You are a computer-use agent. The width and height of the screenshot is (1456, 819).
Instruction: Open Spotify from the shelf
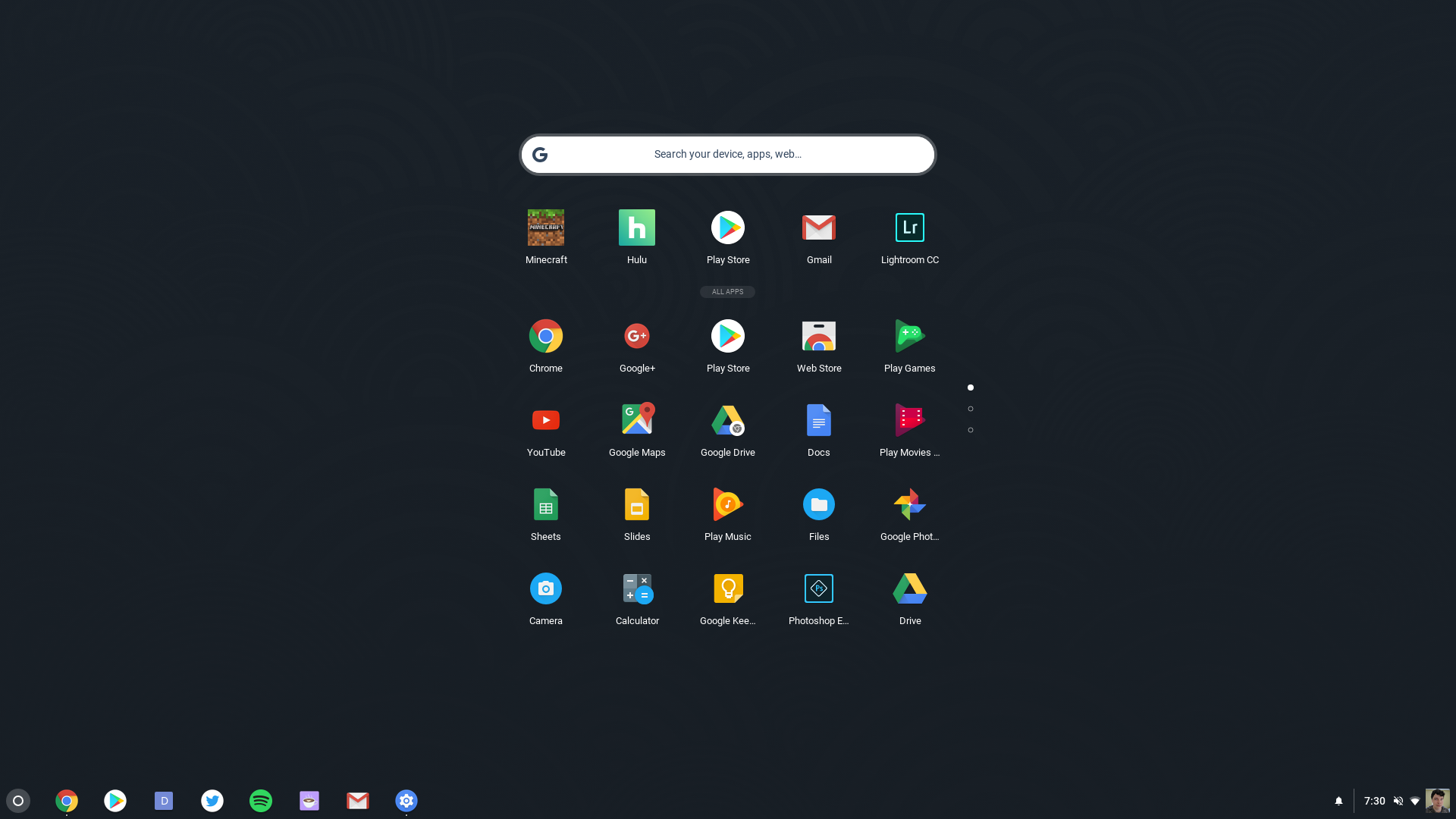pyautogui.click(x=261, y=801)
